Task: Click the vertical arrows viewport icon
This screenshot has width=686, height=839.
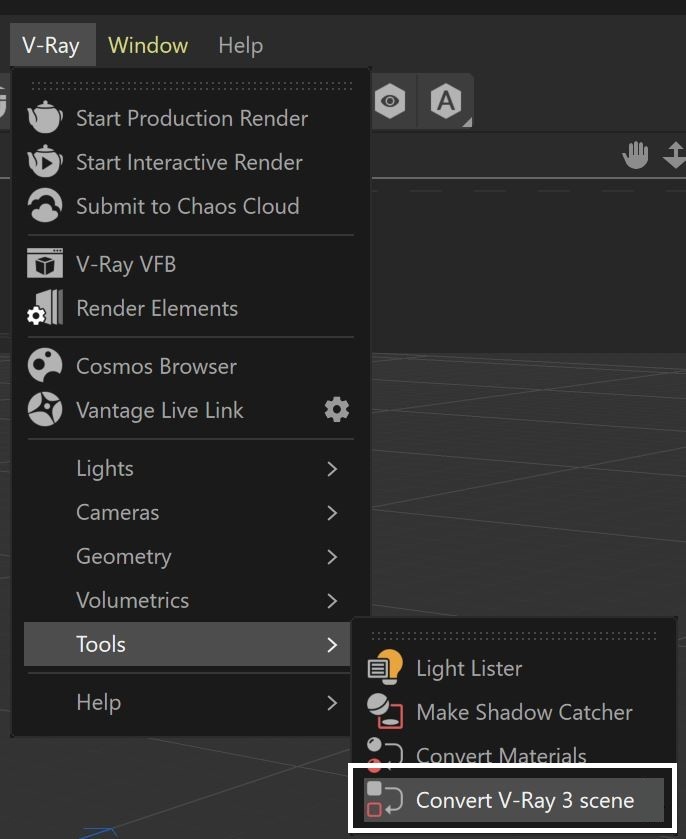Action: point(675,155)
